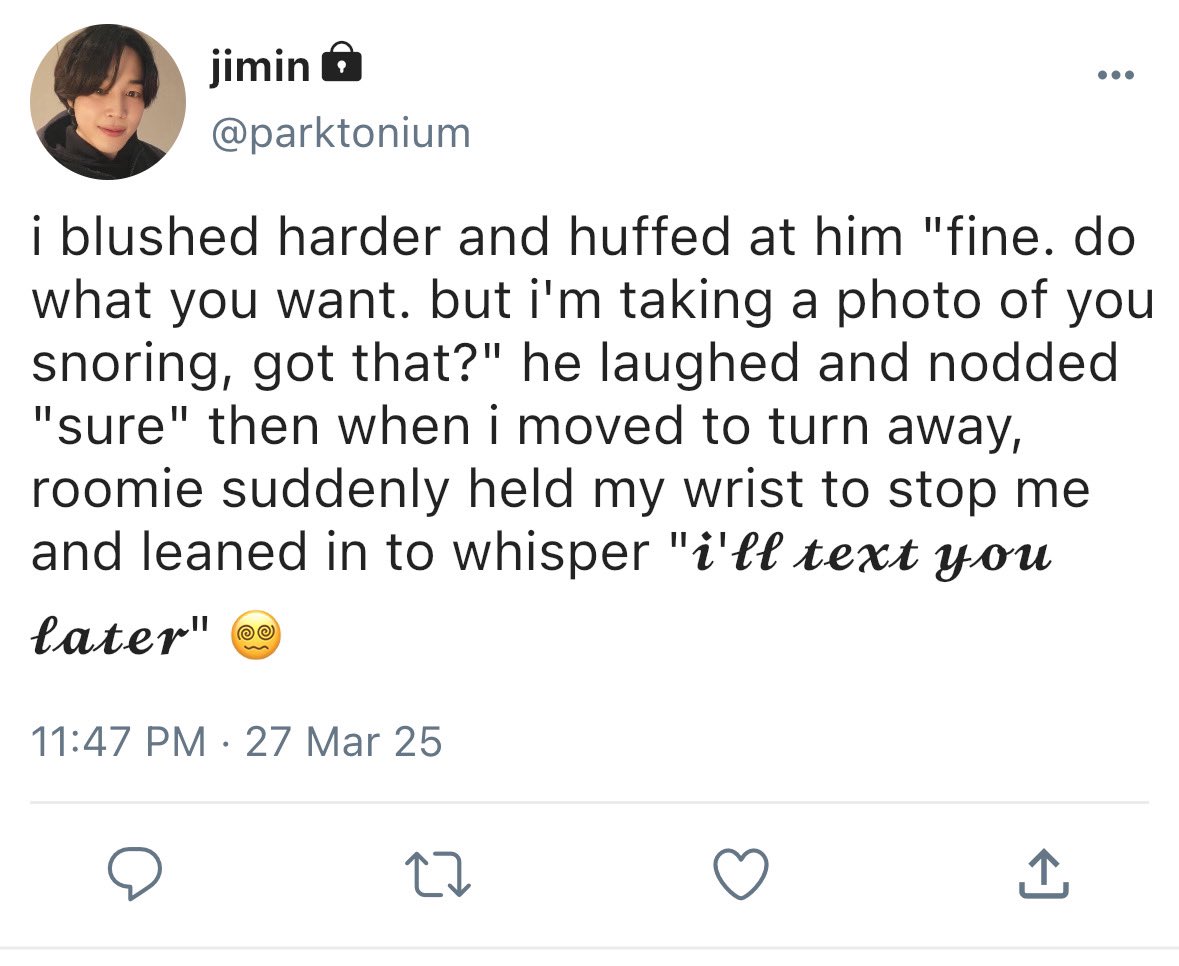This screenshot has width=1179, height=966.
Task: Click the word "roomie" in the tweet
Action: click(x=117, y=489)
